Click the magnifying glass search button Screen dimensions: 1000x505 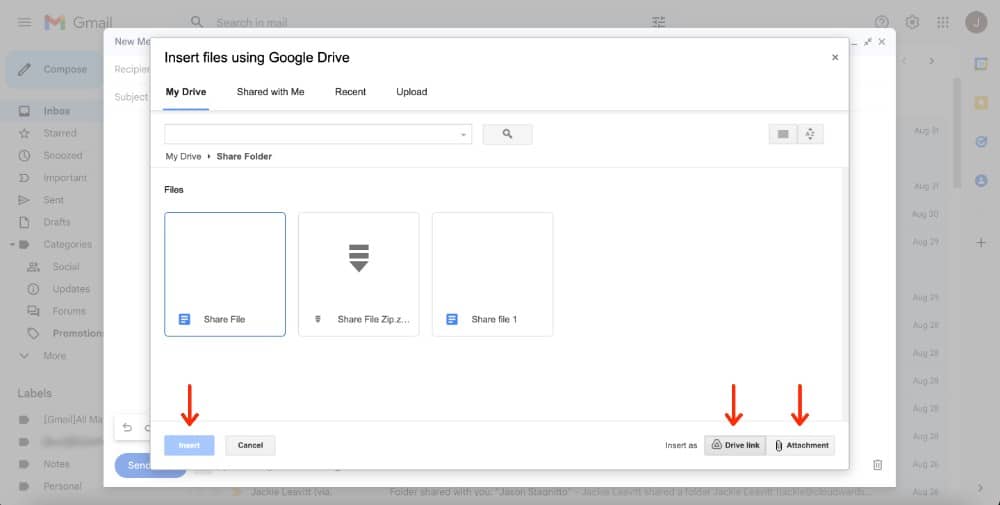click(x=507, y=134)
